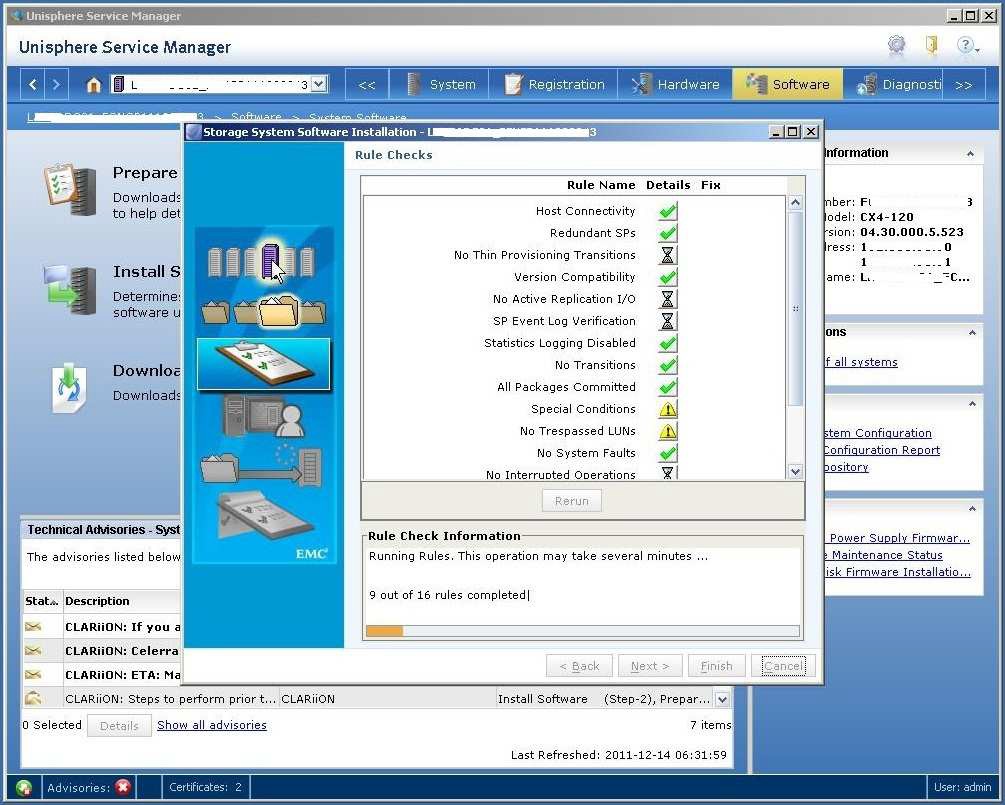Click the rule check progress bar
The image size is (1005, 805).
pyautogui.click(x=583, y=631)
